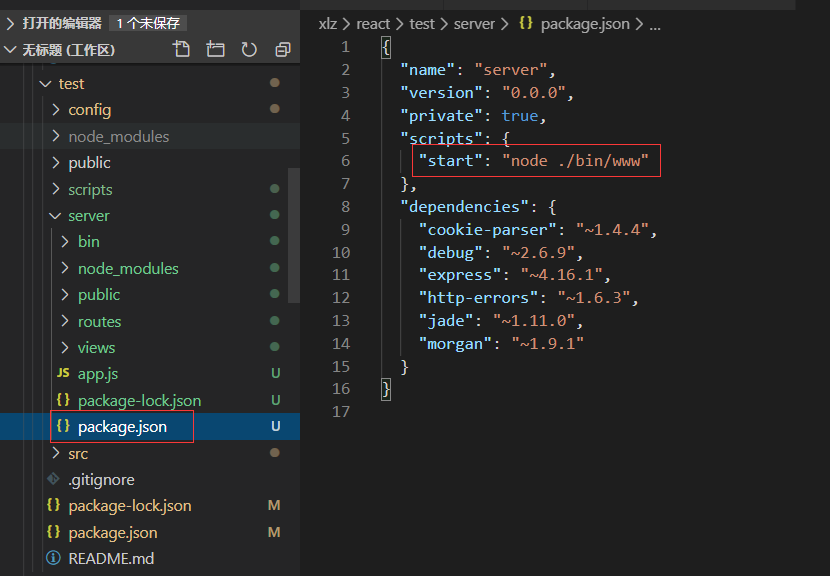Click the braces icon of server package-lock.json
This screenshot has width=830, height=576.
(63, 400)
